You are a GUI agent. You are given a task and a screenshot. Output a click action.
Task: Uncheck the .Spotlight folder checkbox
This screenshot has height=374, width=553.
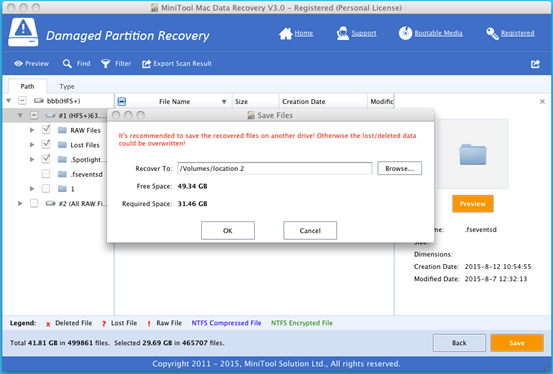[46, 159]
